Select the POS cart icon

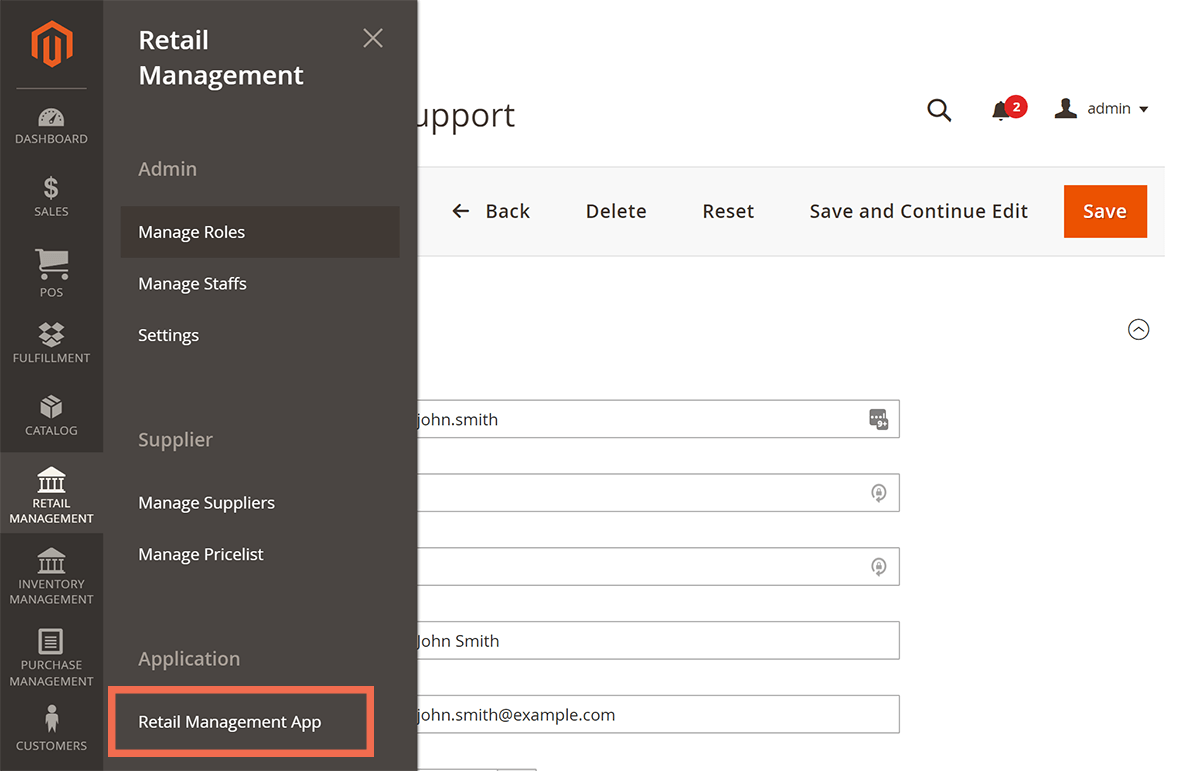pyautogui.click(x=51, y=267)
